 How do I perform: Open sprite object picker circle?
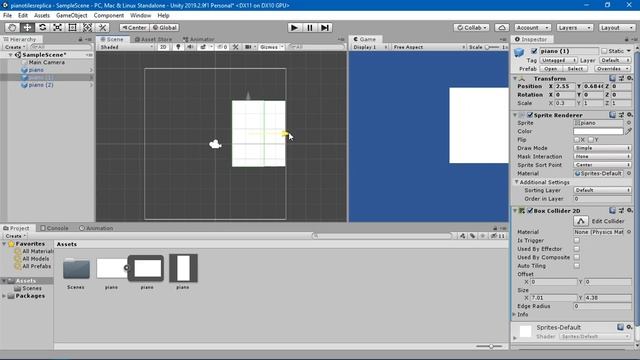pos(629,123)
